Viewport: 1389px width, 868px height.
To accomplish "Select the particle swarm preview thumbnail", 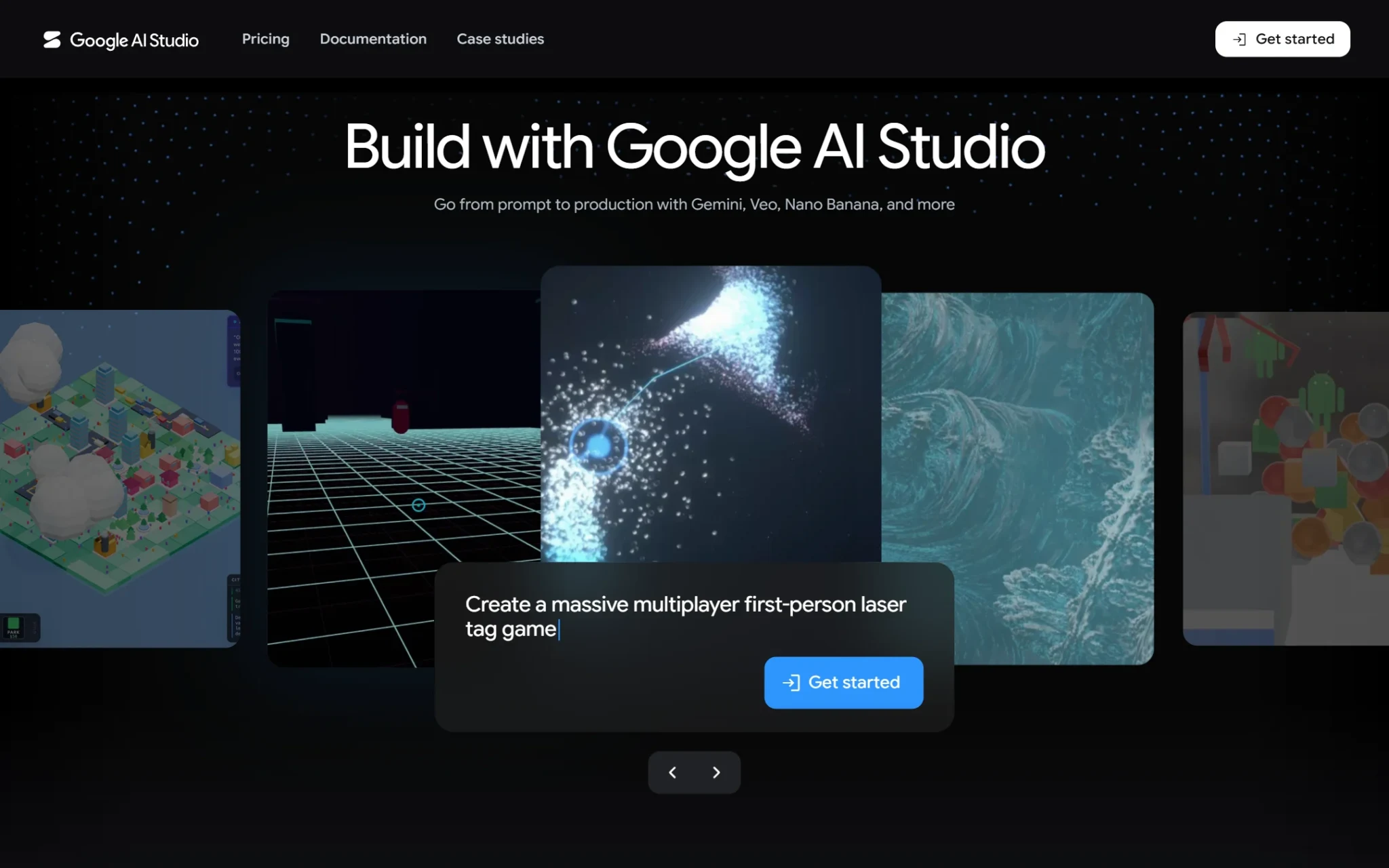I will point(711,414).
